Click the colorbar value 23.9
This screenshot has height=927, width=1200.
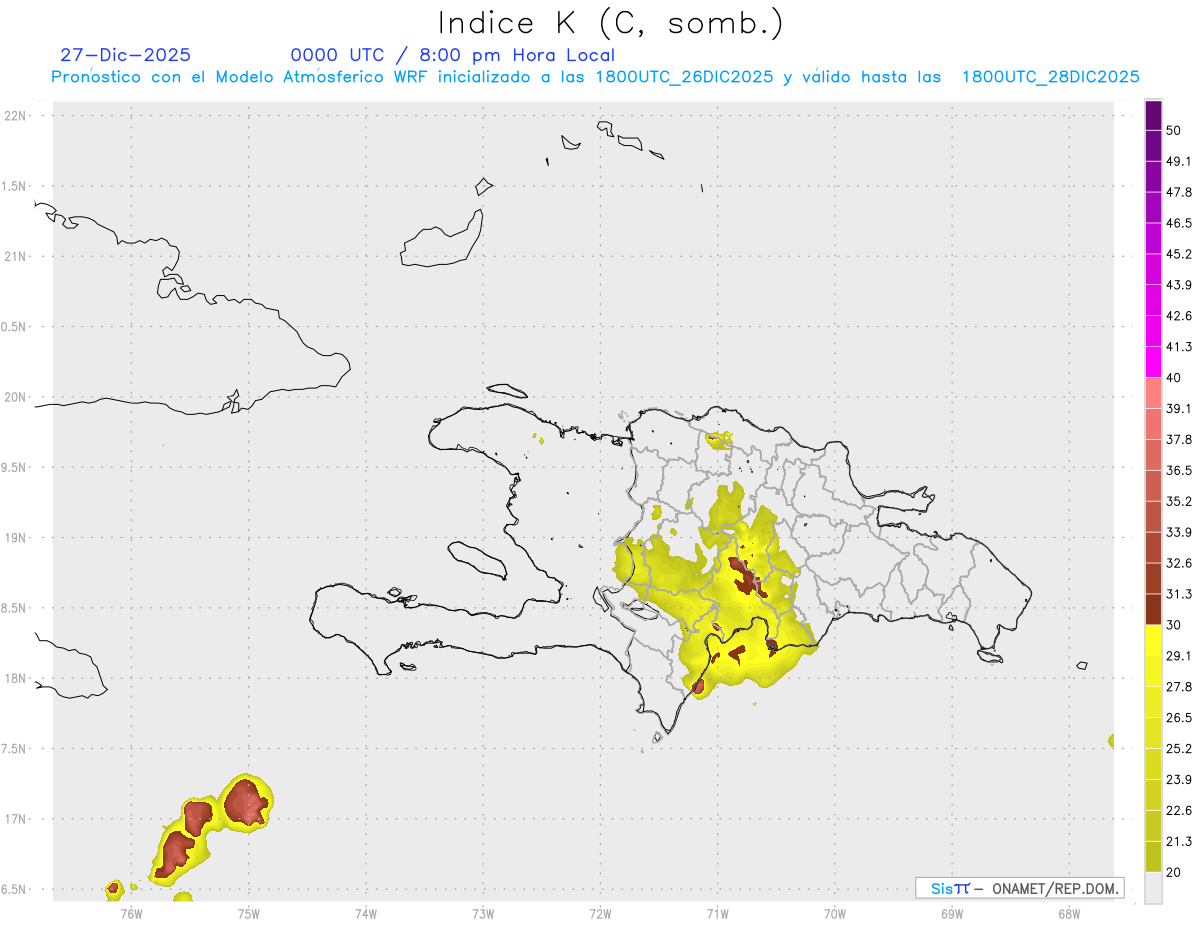[1179, 779]
